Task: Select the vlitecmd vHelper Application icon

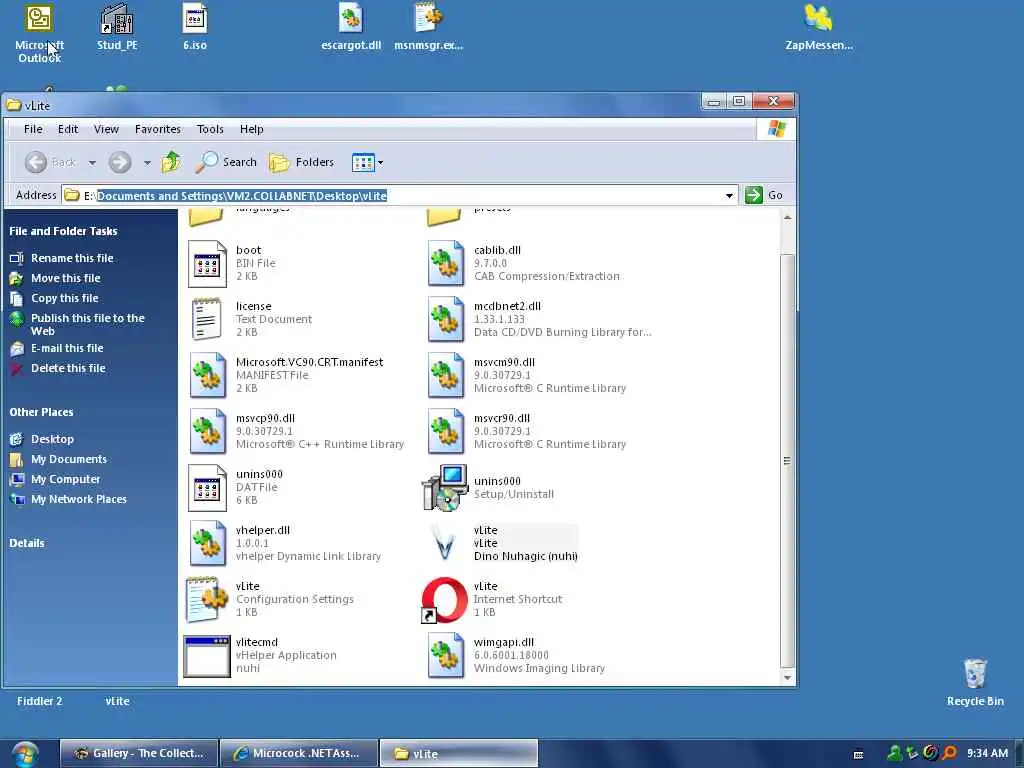Action: tap(206, 656)
